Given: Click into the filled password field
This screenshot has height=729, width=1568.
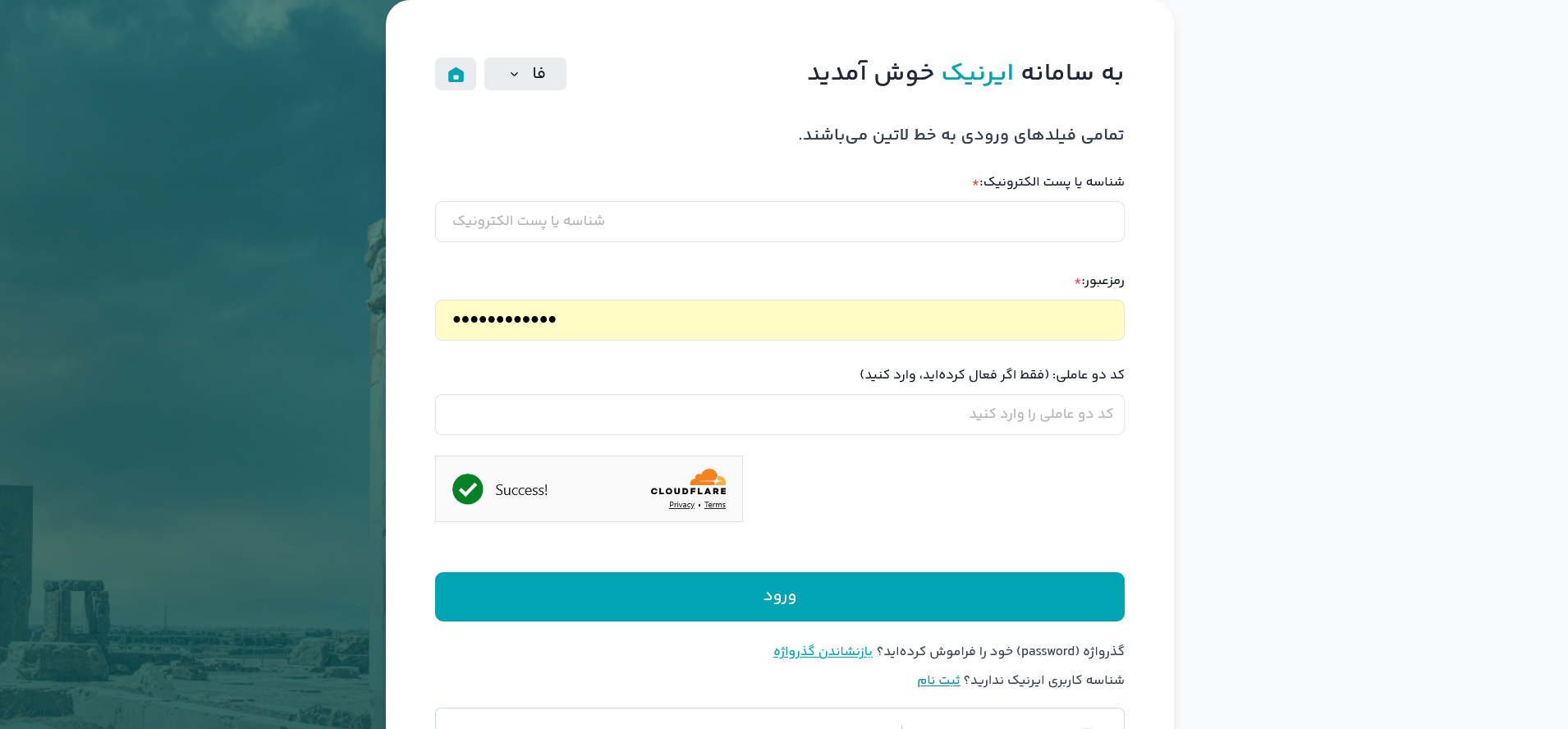Looking at the screenshot, I should click(x=779, y=320).
